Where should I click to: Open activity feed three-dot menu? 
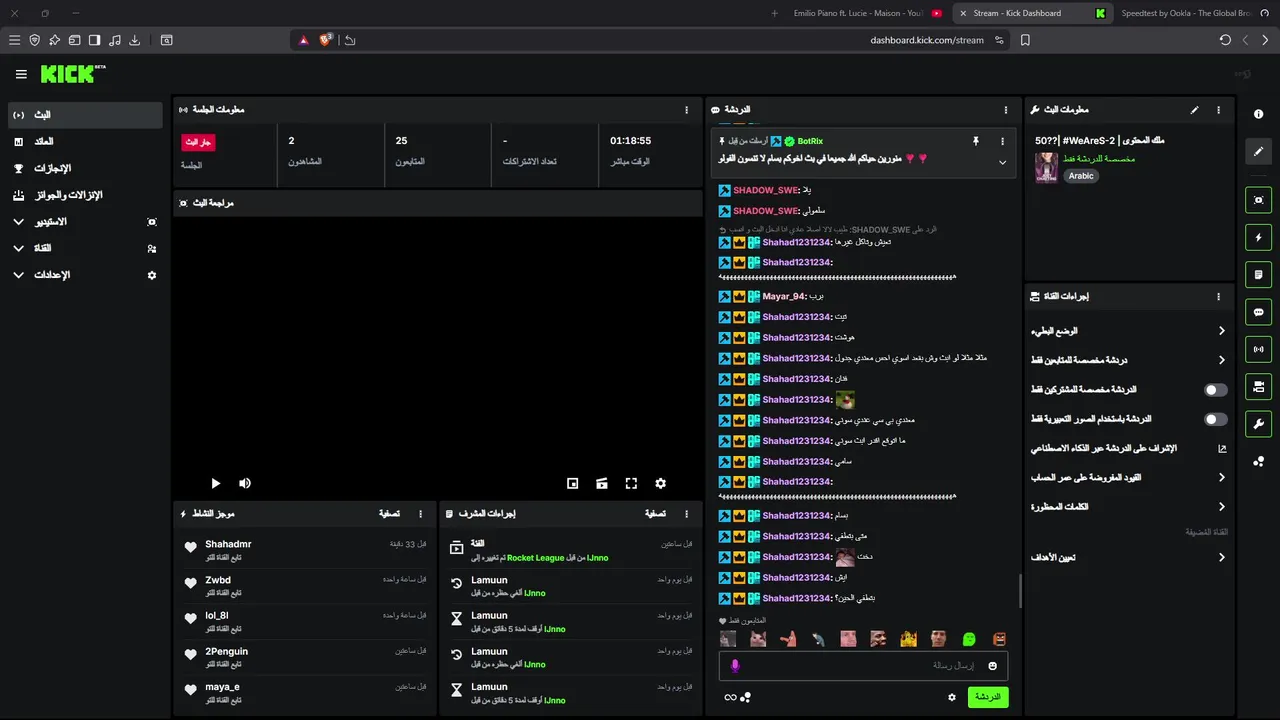pos(420,514)
